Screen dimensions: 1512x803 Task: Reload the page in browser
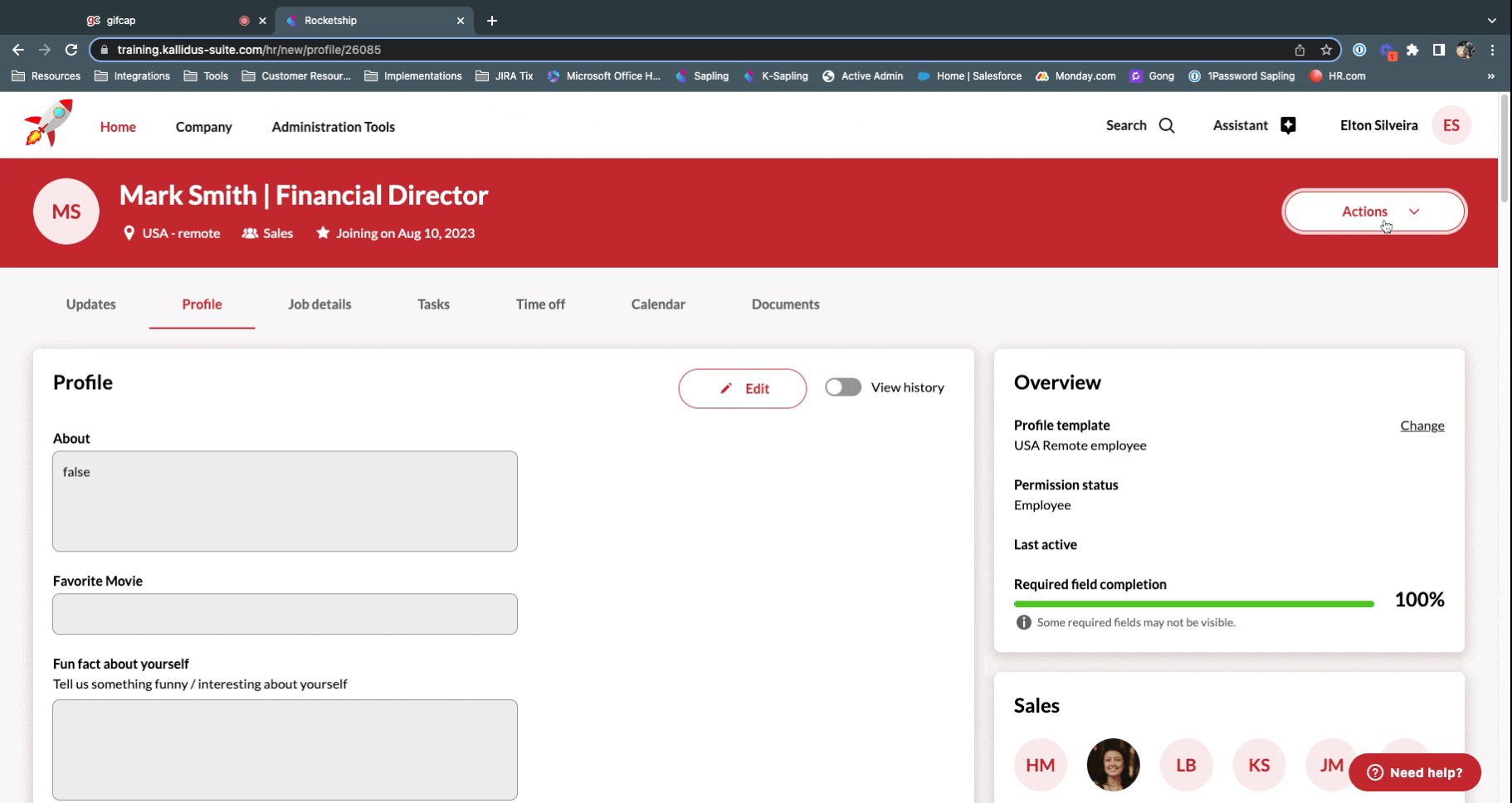tap(71, 50)
